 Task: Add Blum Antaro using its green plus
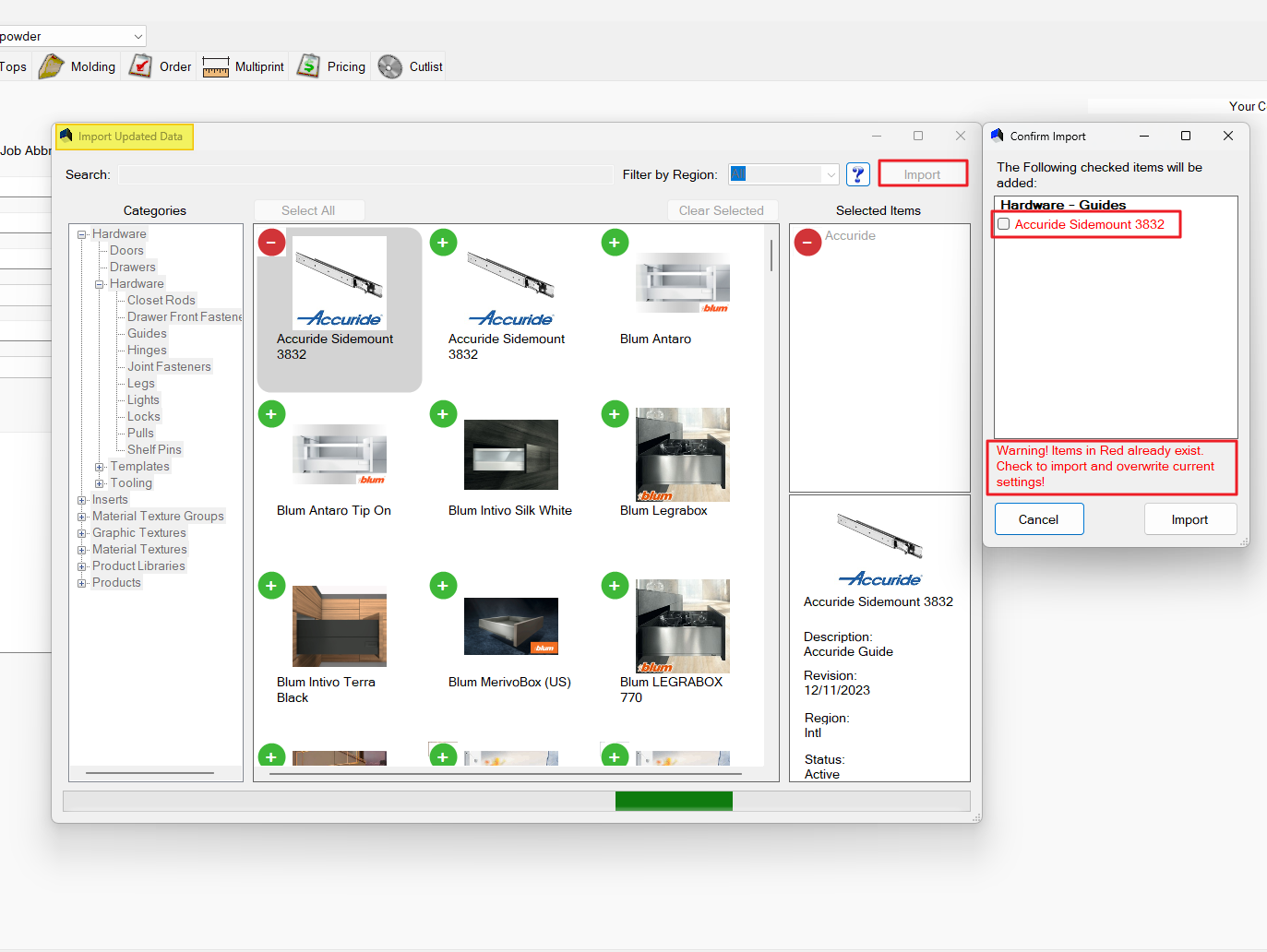(615, 243)
